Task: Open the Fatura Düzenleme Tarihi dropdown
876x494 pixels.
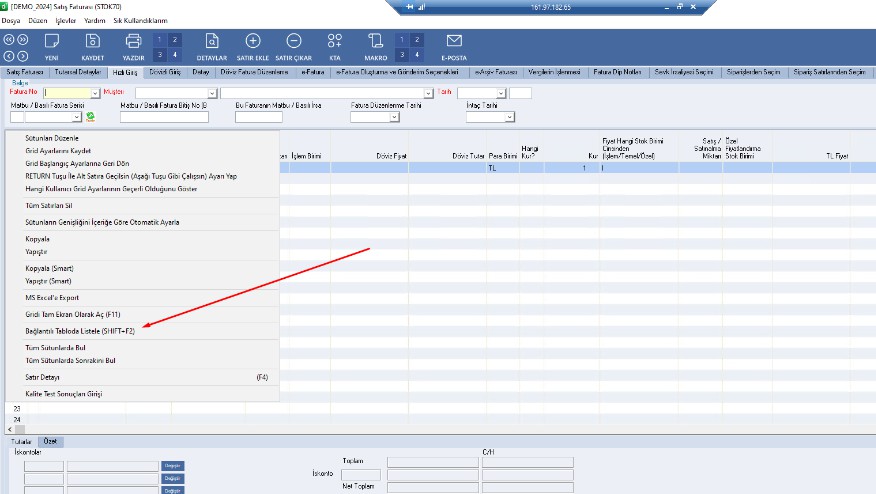Action: [x=394, y=117]
